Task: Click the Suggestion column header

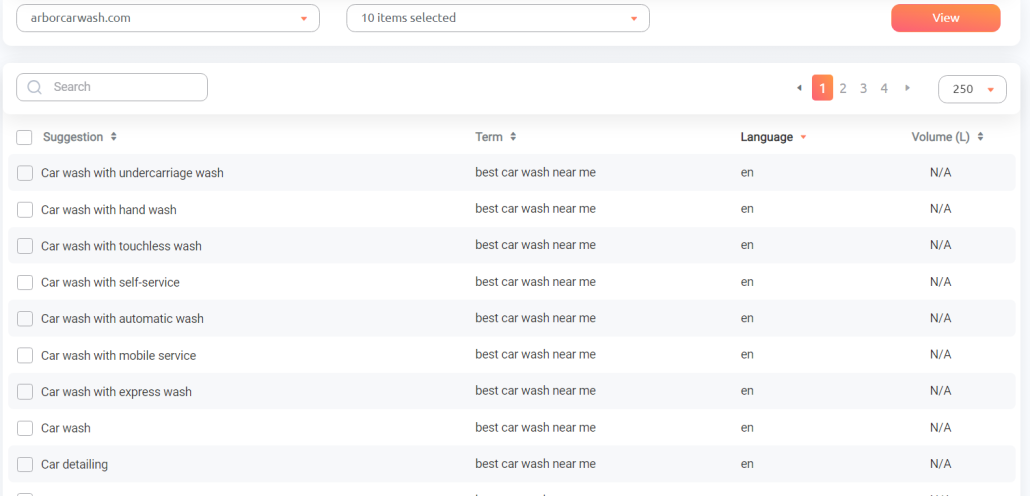Action: [73, 137]
